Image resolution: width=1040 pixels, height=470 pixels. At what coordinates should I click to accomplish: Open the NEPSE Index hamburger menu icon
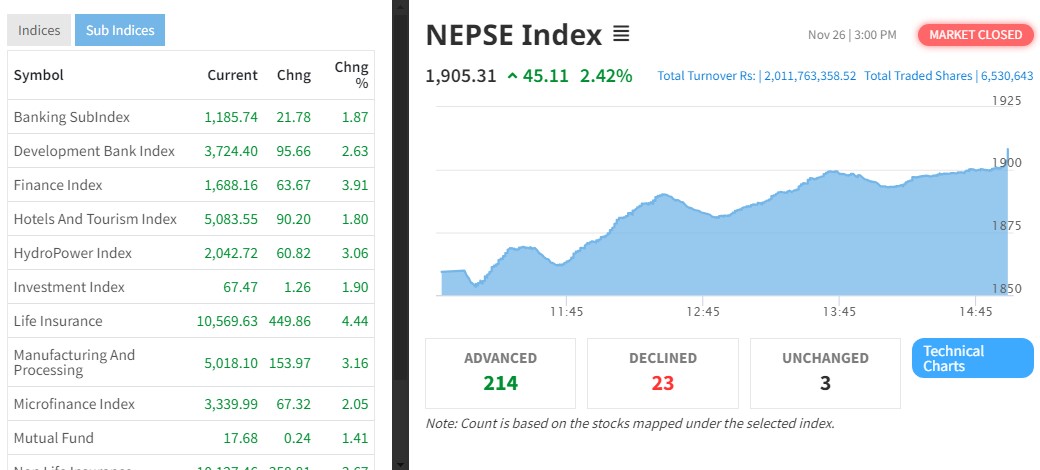[621, 35]
